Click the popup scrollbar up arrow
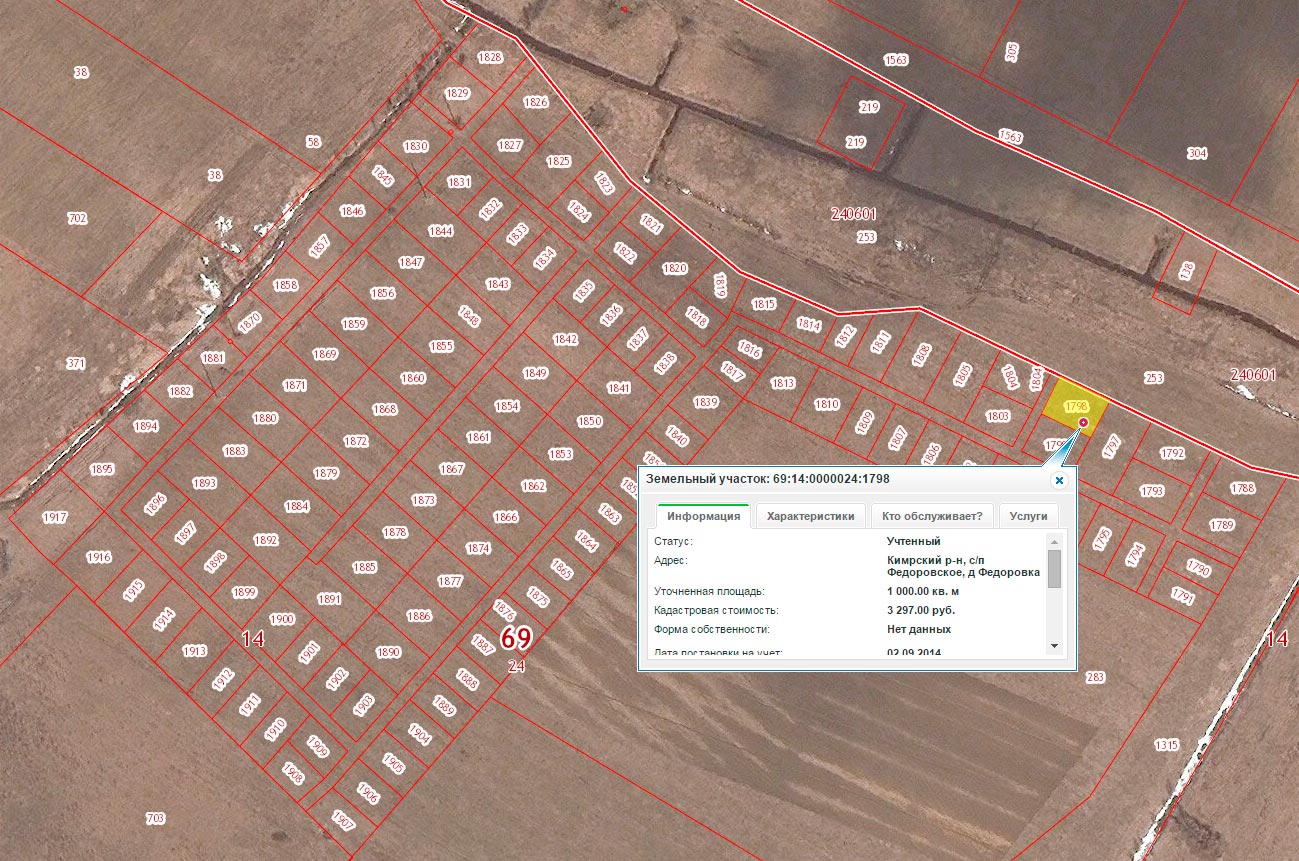Viewport: 1299px width, 861px height. (x=1053, y=541)
